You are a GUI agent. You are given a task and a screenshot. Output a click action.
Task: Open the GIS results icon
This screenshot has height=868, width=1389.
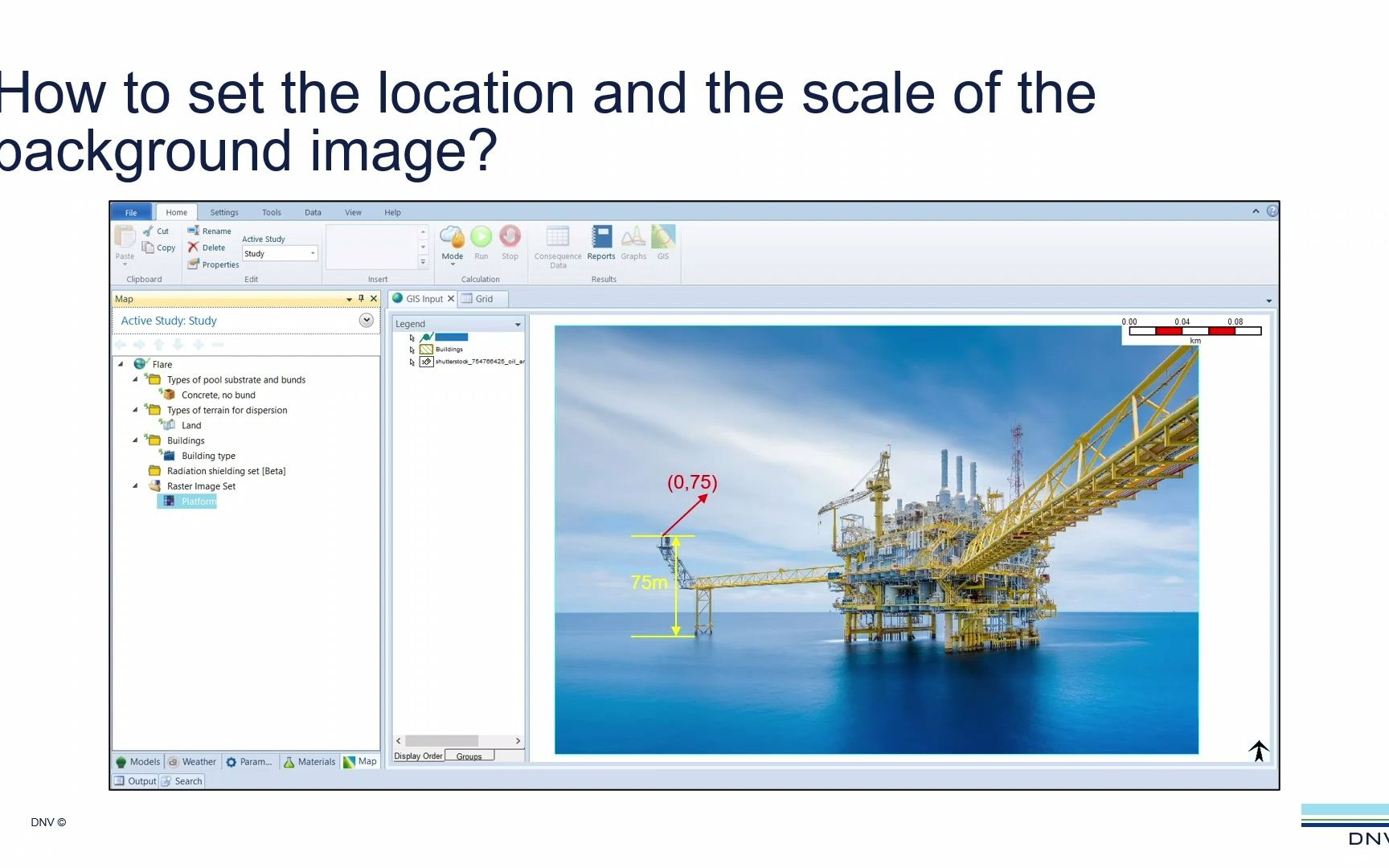click(x=663, y=236)
